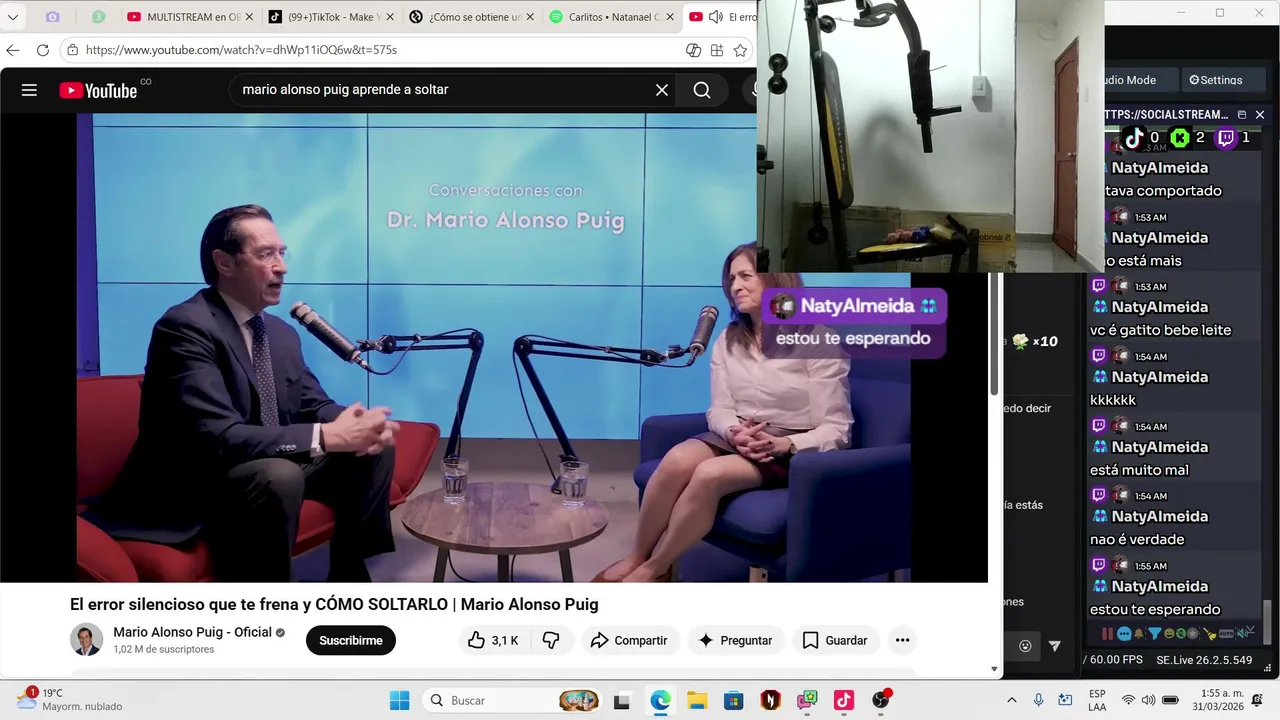Pop out the Social Stream dock window

click(1242, 115)
